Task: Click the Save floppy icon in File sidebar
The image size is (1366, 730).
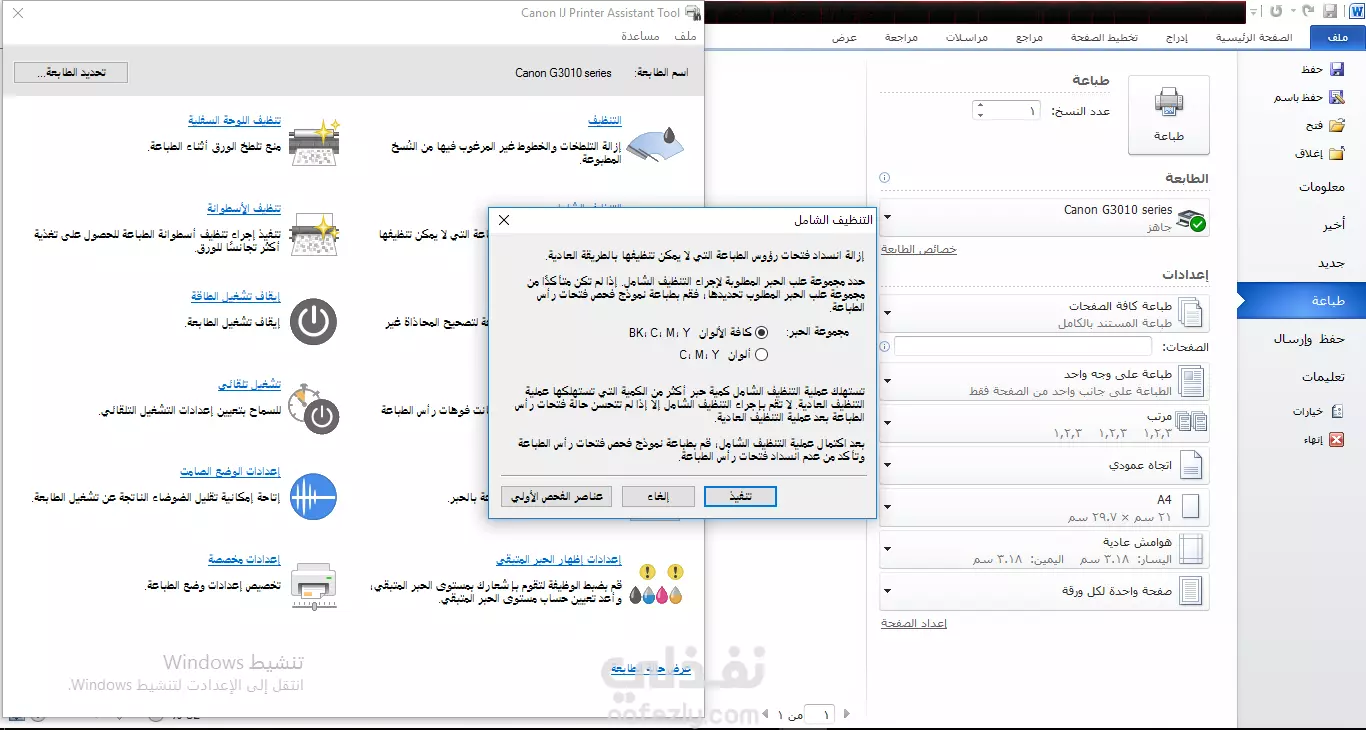Action: click(x=1335, y=69)
